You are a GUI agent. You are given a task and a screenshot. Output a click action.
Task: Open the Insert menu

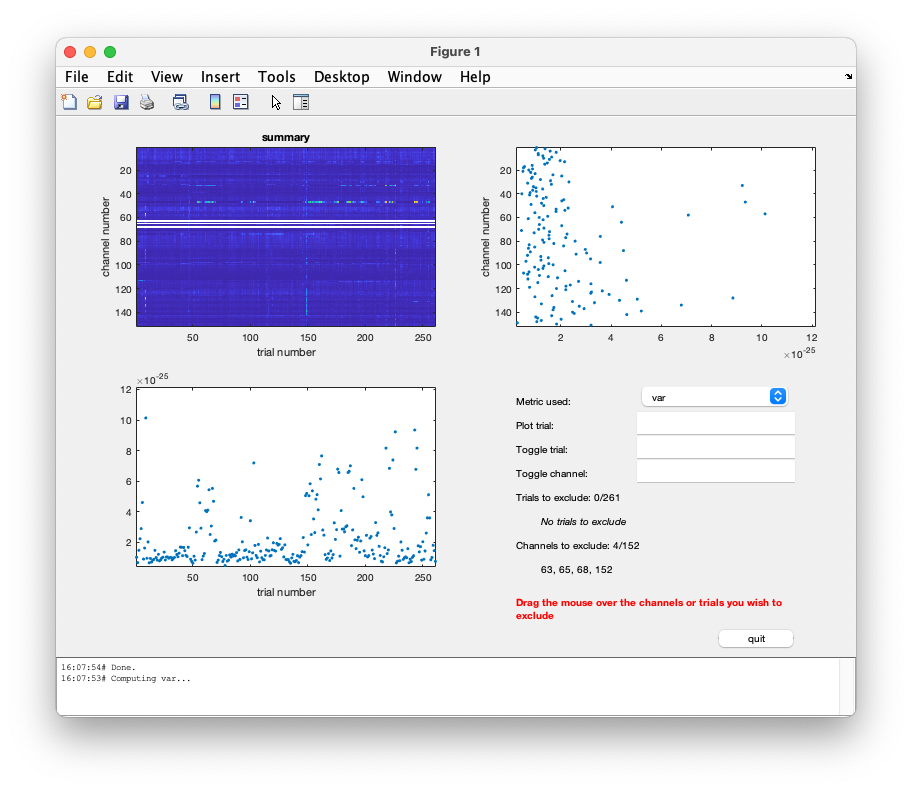coord(220,77)
